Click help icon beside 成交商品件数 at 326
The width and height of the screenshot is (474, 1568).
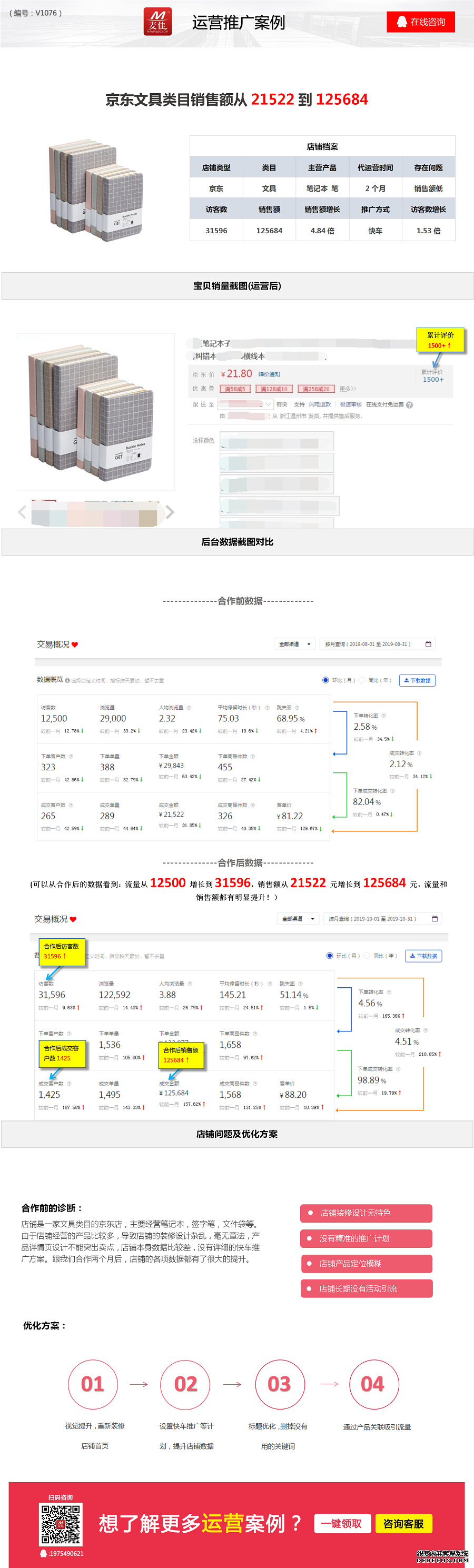point(252,805)
